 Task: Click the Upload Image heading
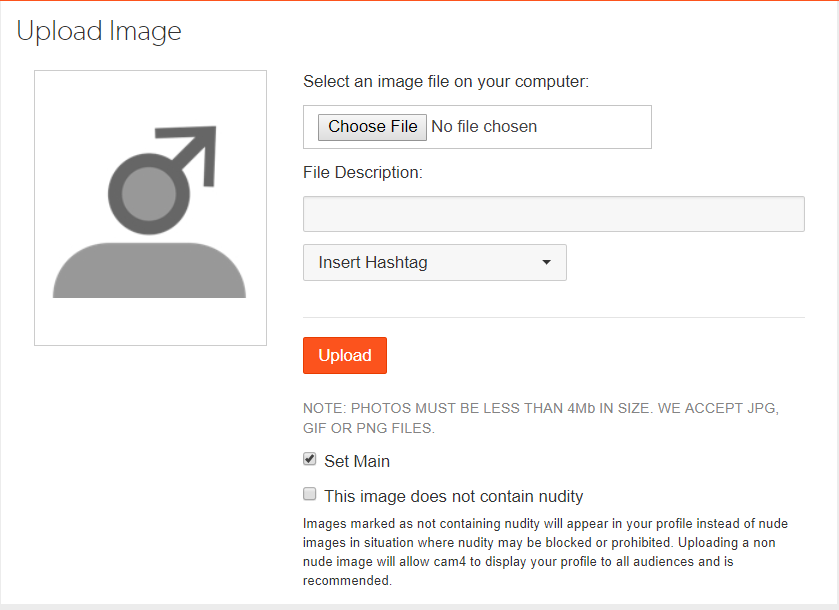(x=99, y=31)
